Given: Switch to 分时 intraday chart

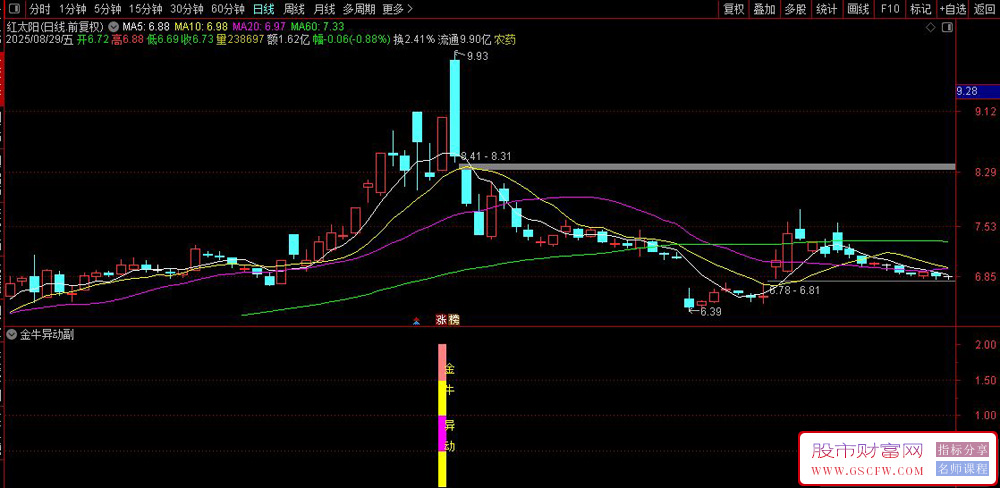Looking at the screenshot, I should (x=40, y=9).
